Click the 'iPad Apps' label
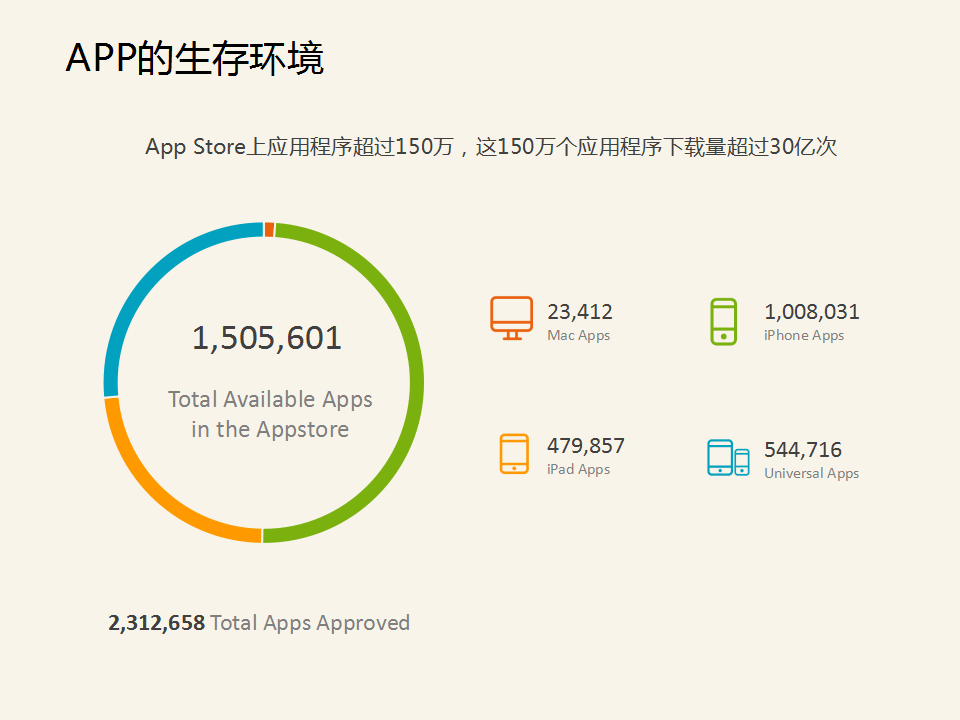The height and width of the screenshot is (720, 960). click(579, 470)
